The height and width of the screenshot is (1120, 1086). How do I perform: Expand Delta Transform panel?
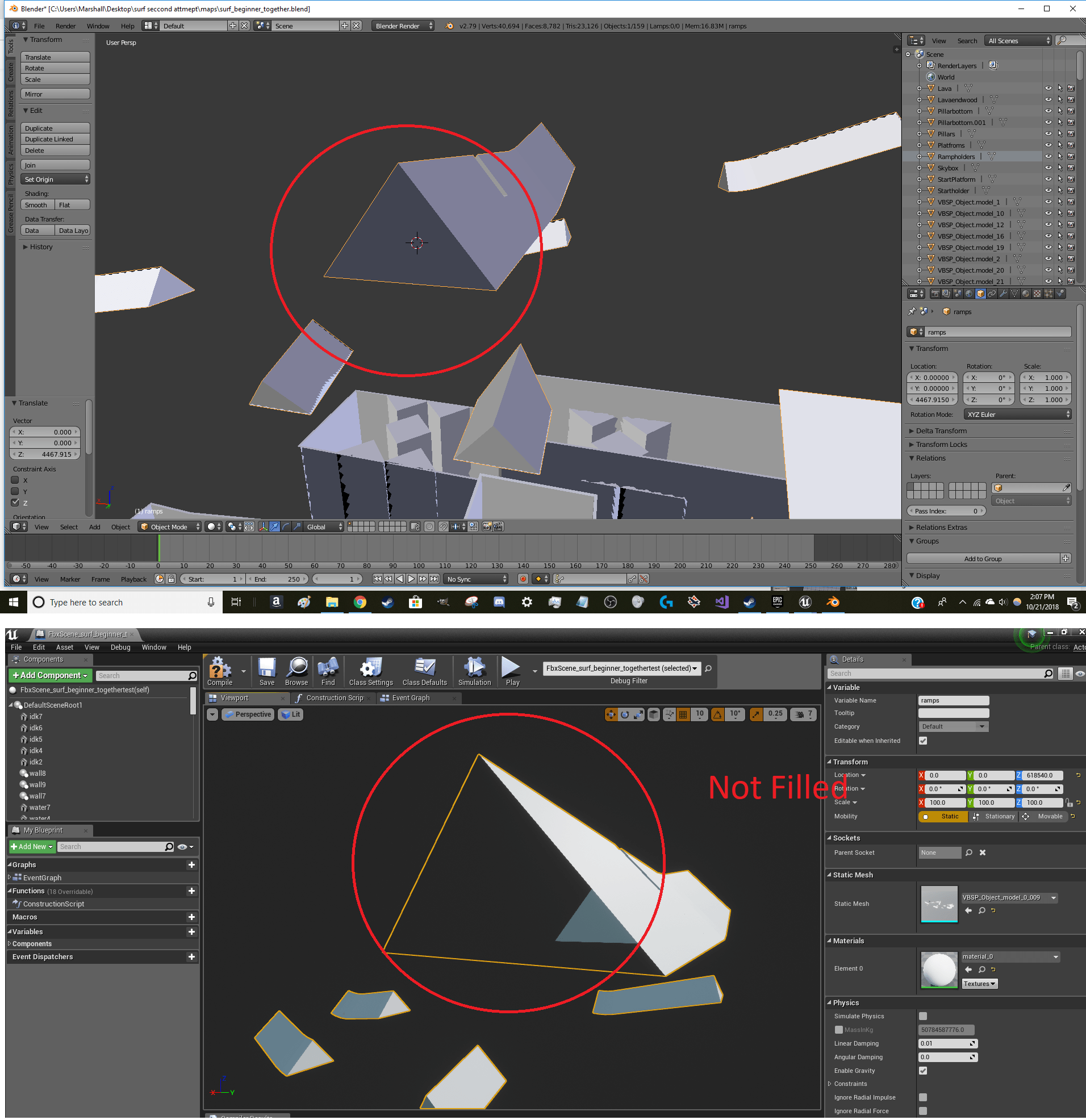(941, 431)
